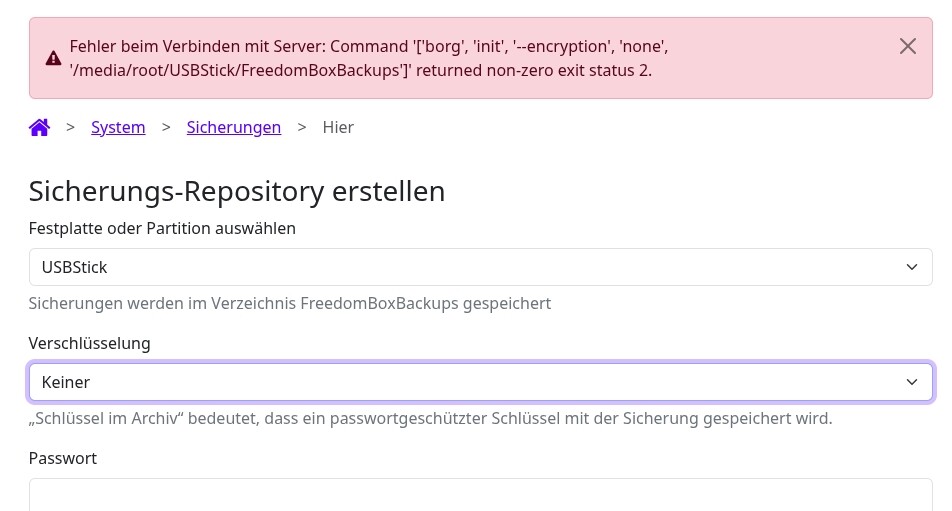
Task: Click the chevron arrow on the Keiner selector
Action: [x=911, y=382]
